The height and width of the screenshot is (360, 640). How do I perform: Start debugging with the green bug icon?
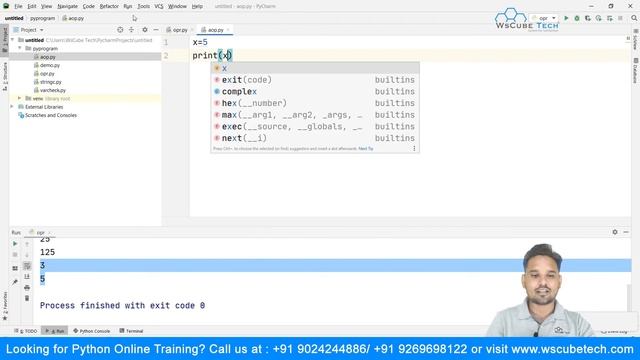coord(577,18)
